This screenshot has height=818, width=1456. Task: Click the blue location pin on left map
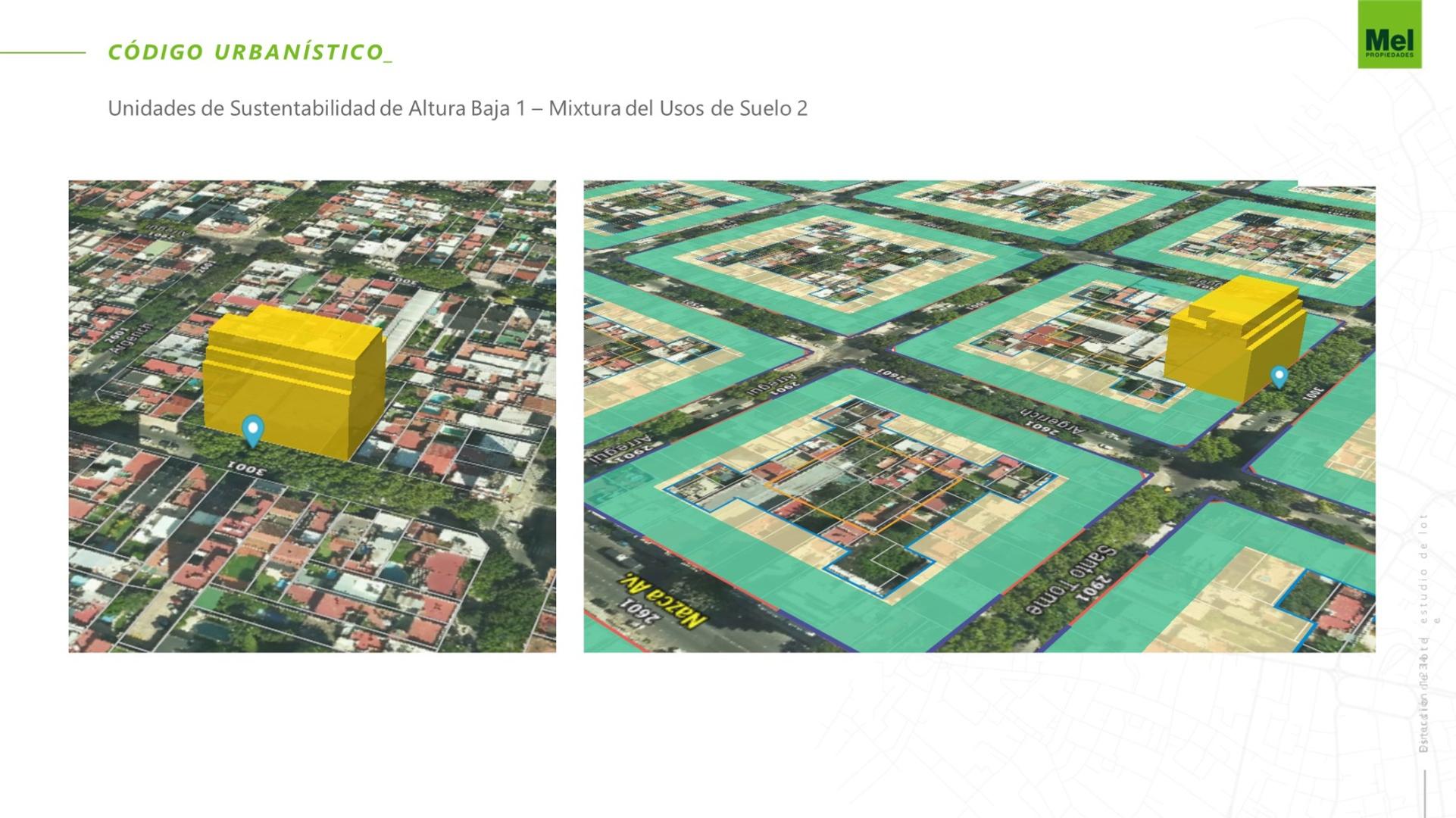[252, 431]
